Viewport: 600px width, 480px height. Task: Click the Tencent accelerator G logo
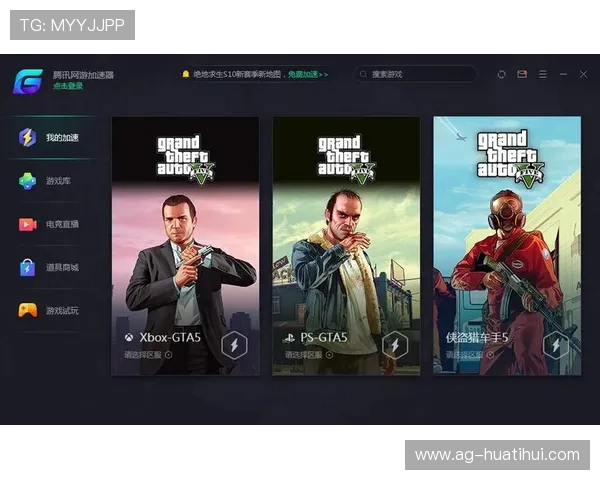[x=28, y=80]
